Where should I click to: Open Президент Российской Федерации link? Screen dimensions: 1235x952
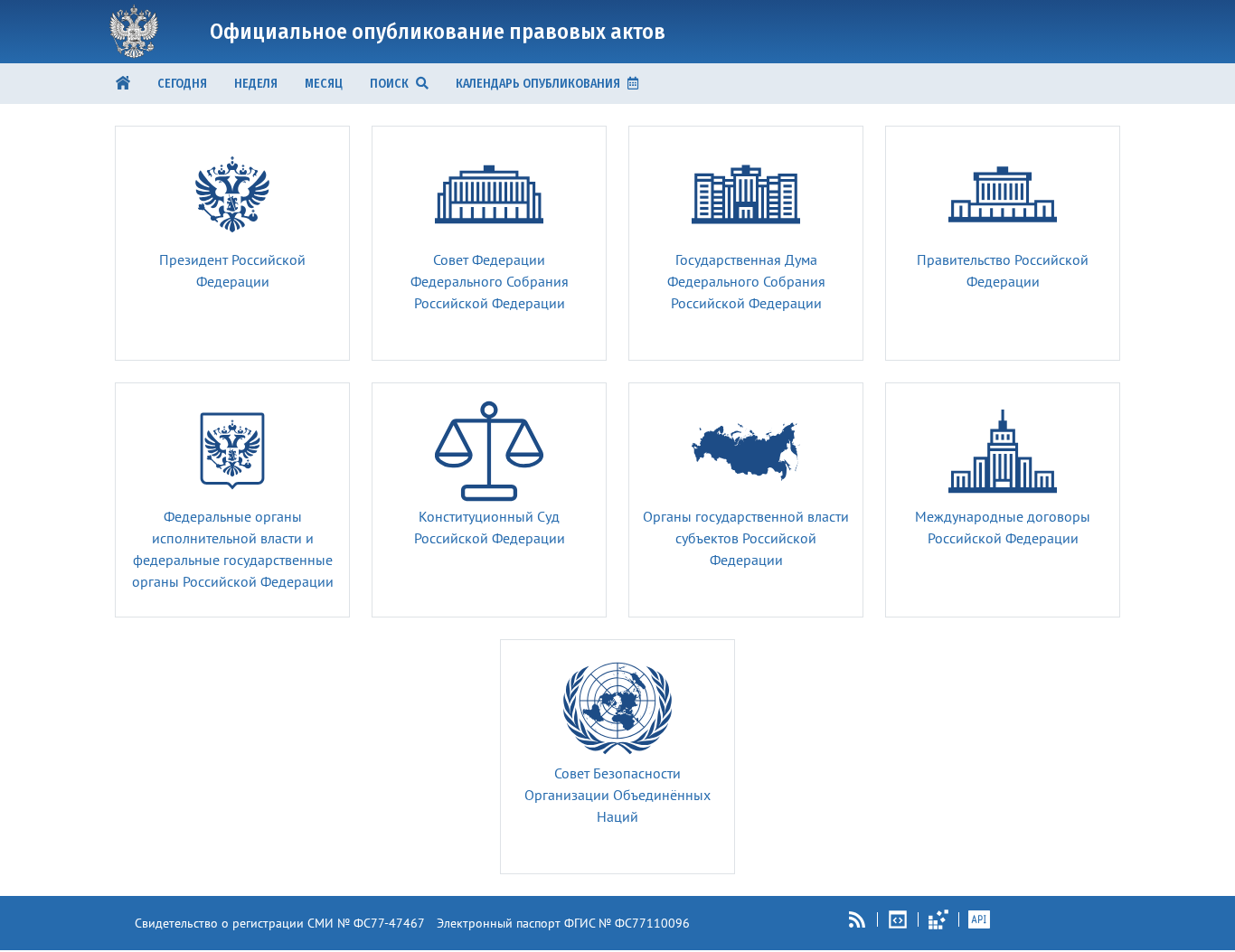[232, 271]
